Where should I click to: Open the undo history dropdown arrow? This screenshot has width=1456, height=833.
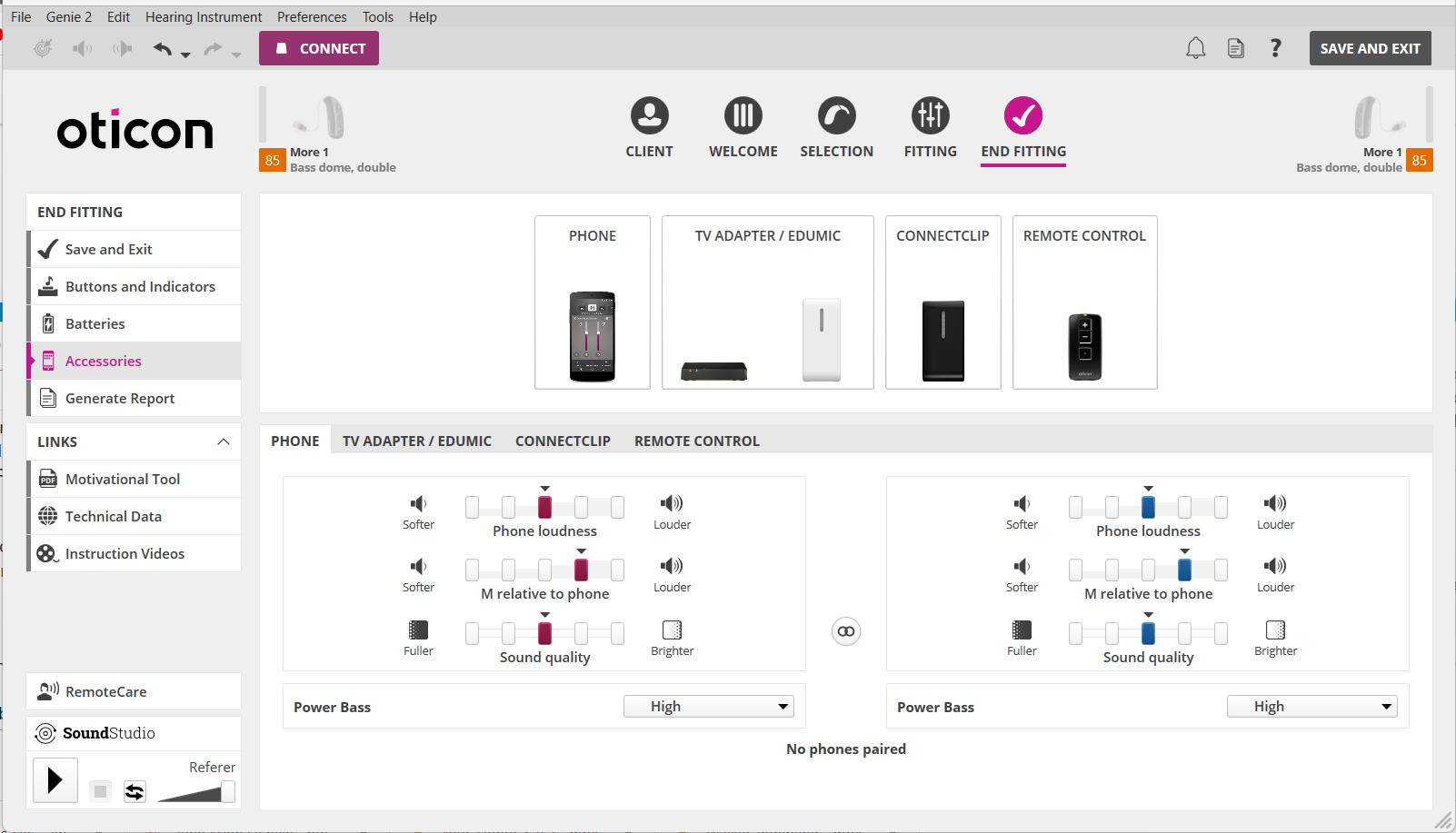pos(185,55)
